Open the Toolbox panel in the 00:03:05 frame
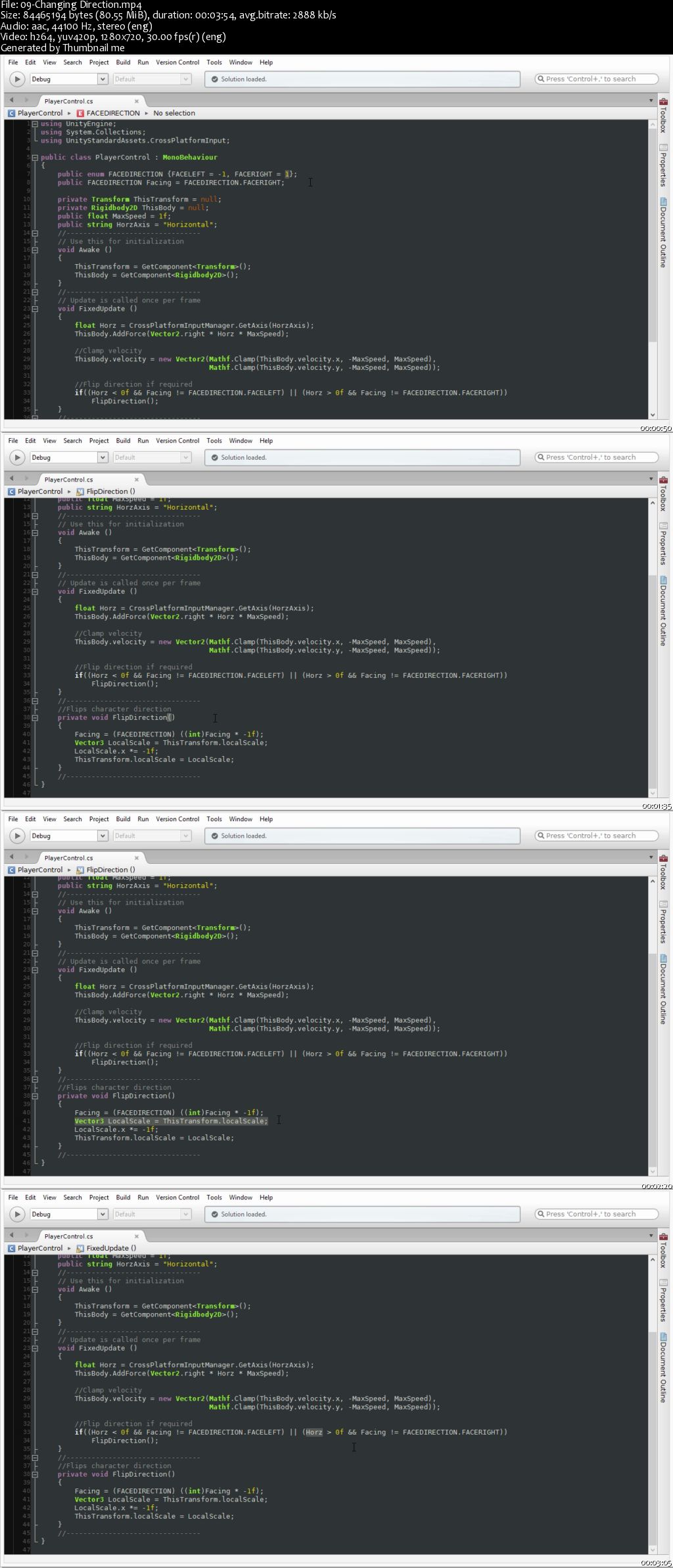 [663, 1251]
